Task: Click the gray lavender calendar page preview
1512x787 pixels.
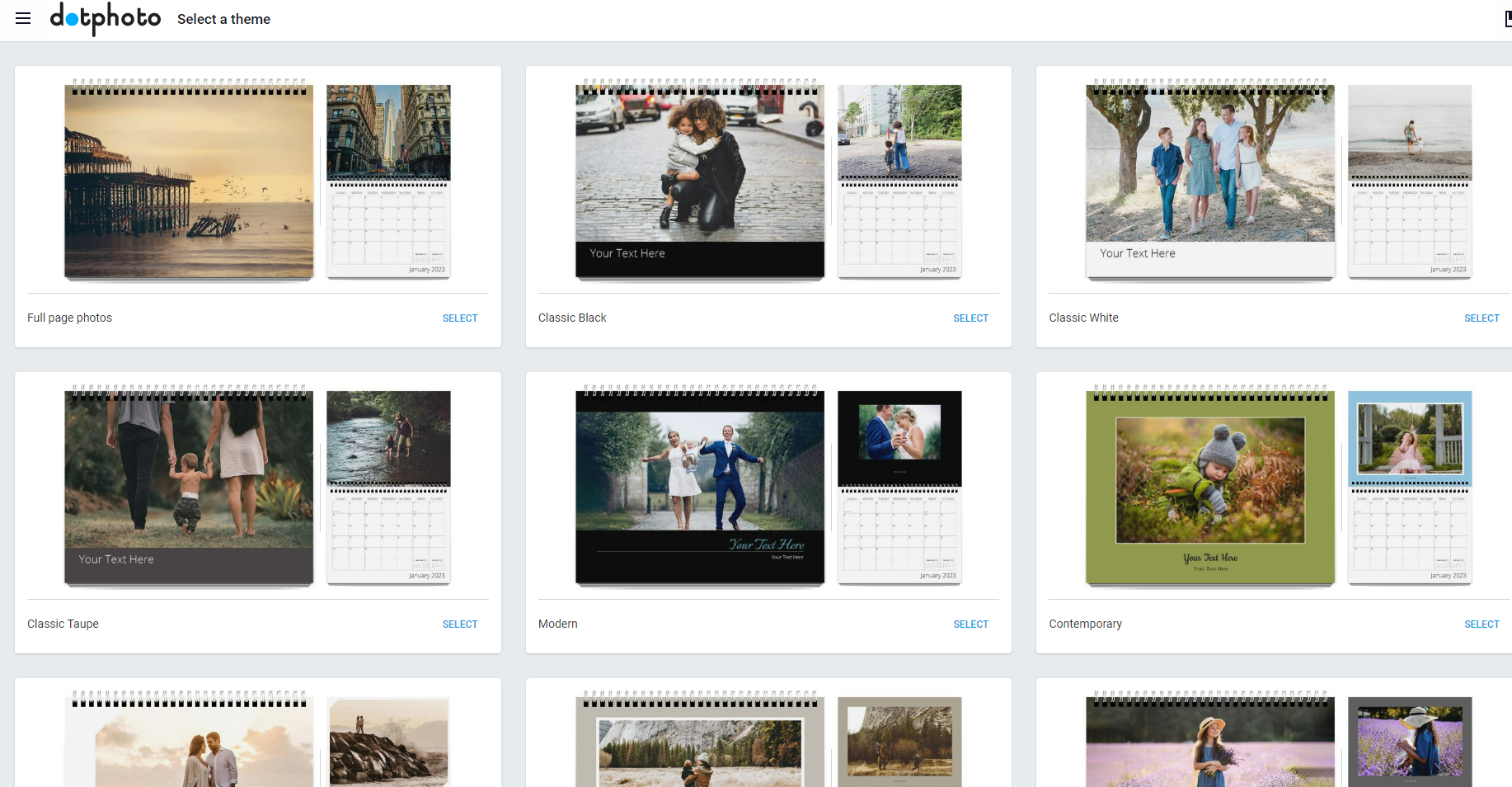Action: click(x=1410, y=742)
